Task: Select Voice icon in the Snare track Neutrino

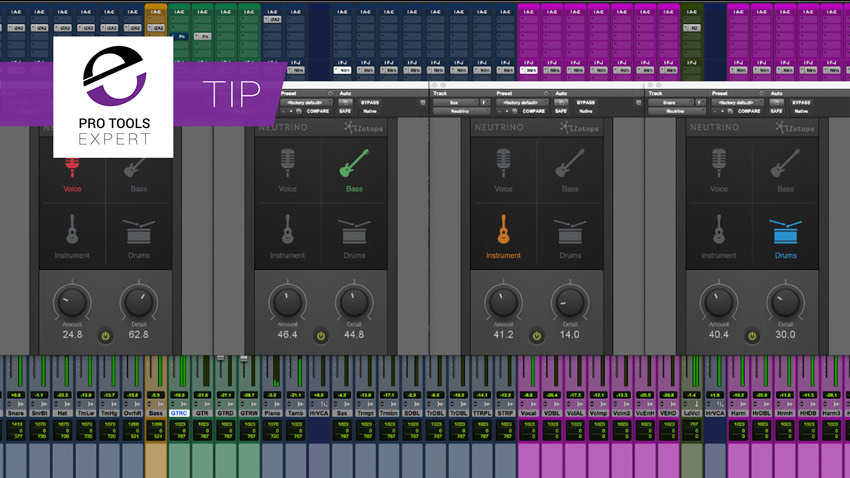Action: (719, 163)
